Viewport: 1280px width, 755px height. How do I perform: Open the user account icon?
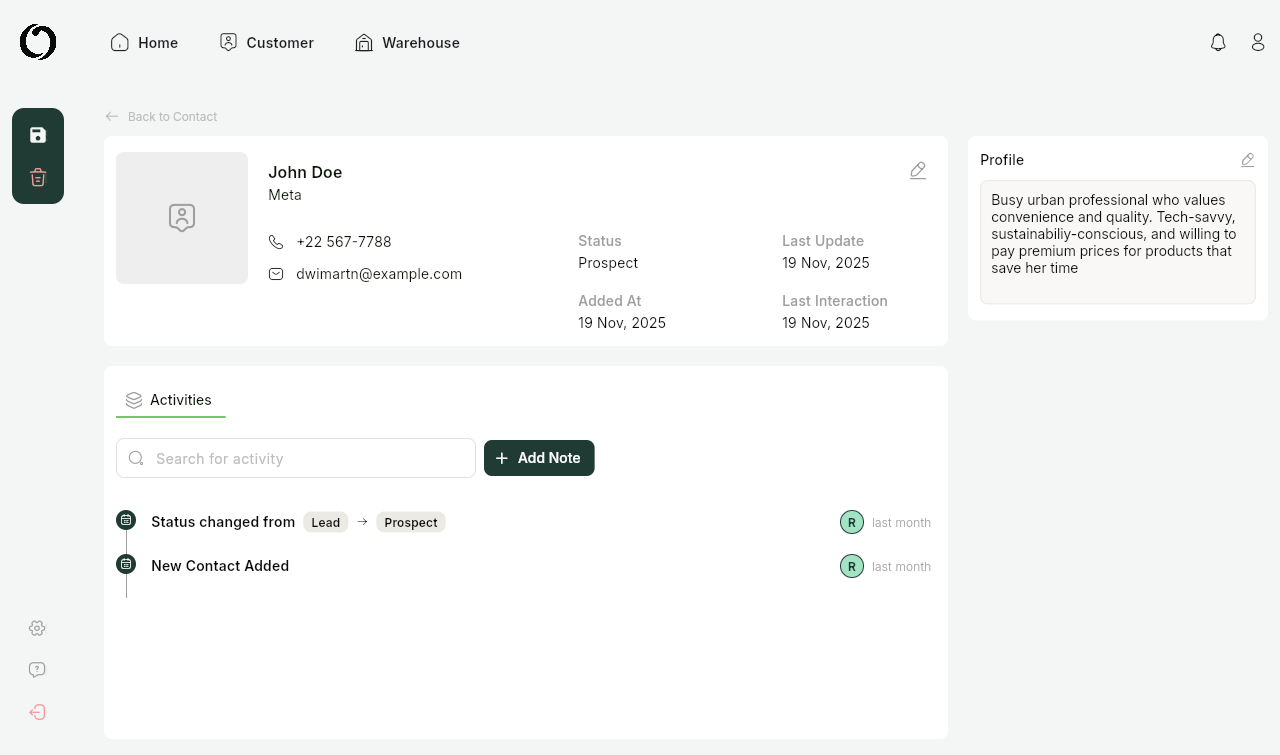pyautogui.click(x=1258, y=43)
